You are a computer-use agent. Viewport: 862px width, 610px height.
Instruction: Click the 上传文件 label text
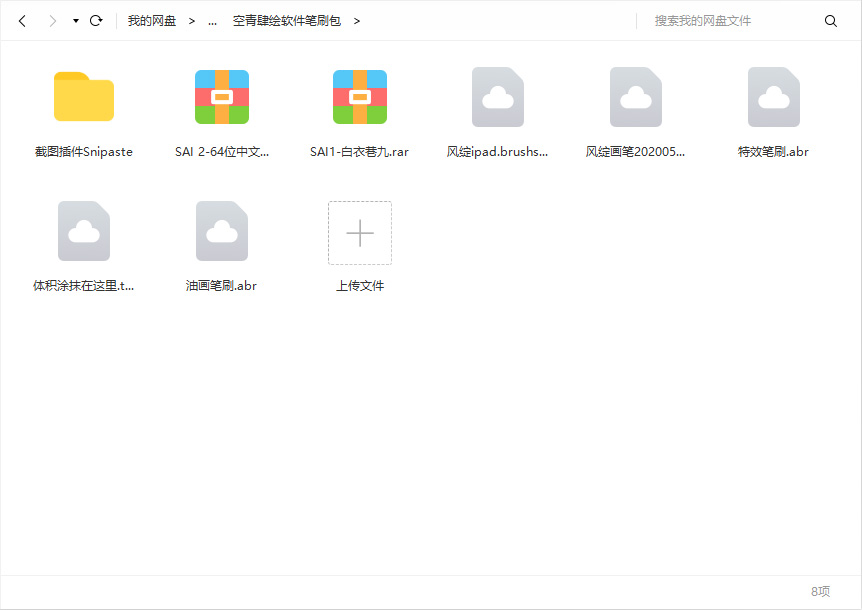pos(360,286)
